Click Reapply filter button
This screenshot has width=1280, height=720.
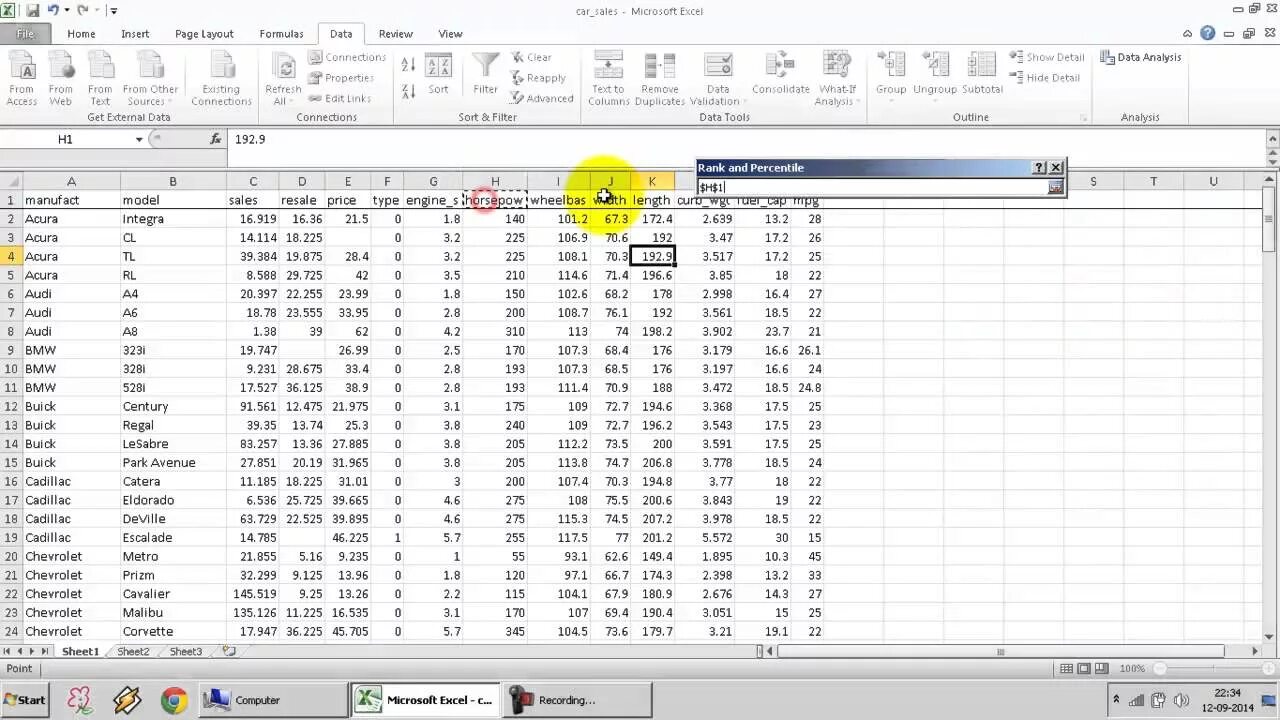(538, 78)
